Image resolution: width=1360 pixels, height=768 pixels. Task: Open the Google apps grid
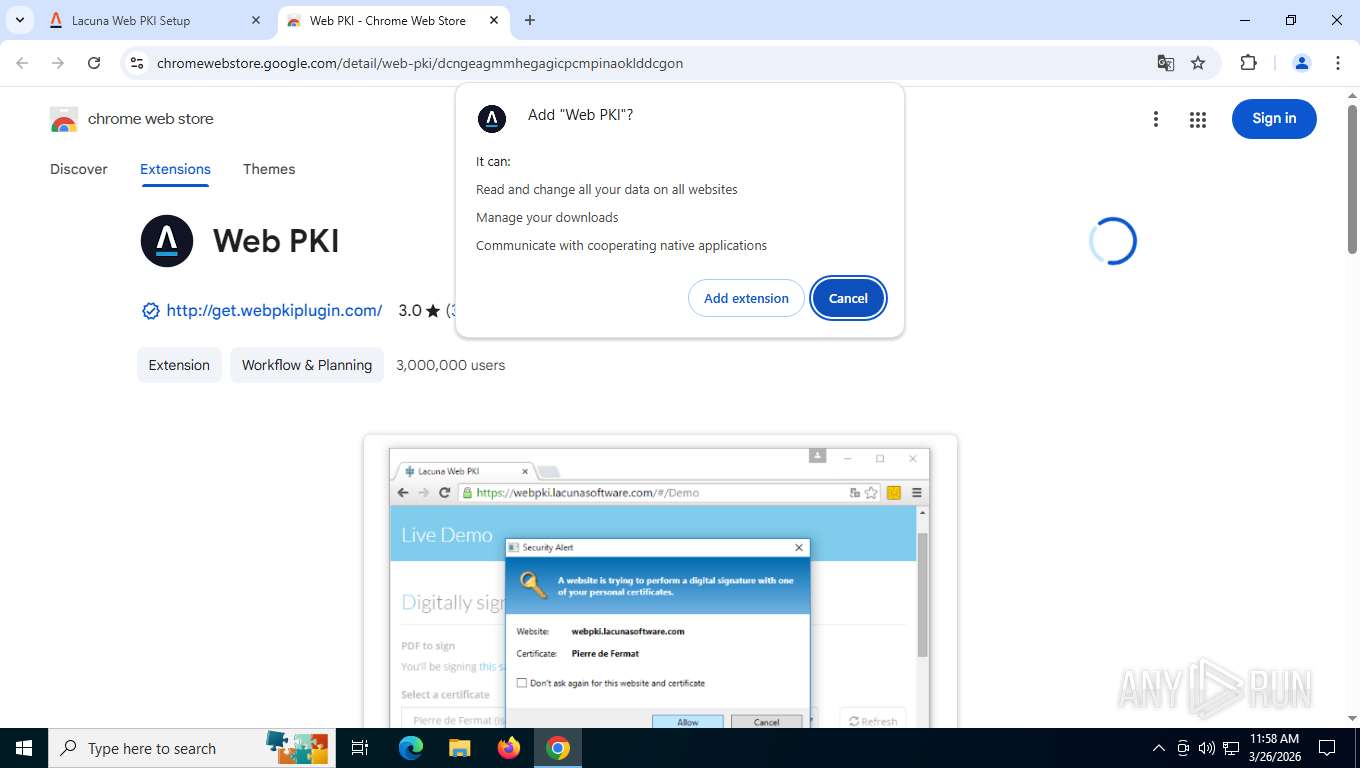pos(1198,119)
